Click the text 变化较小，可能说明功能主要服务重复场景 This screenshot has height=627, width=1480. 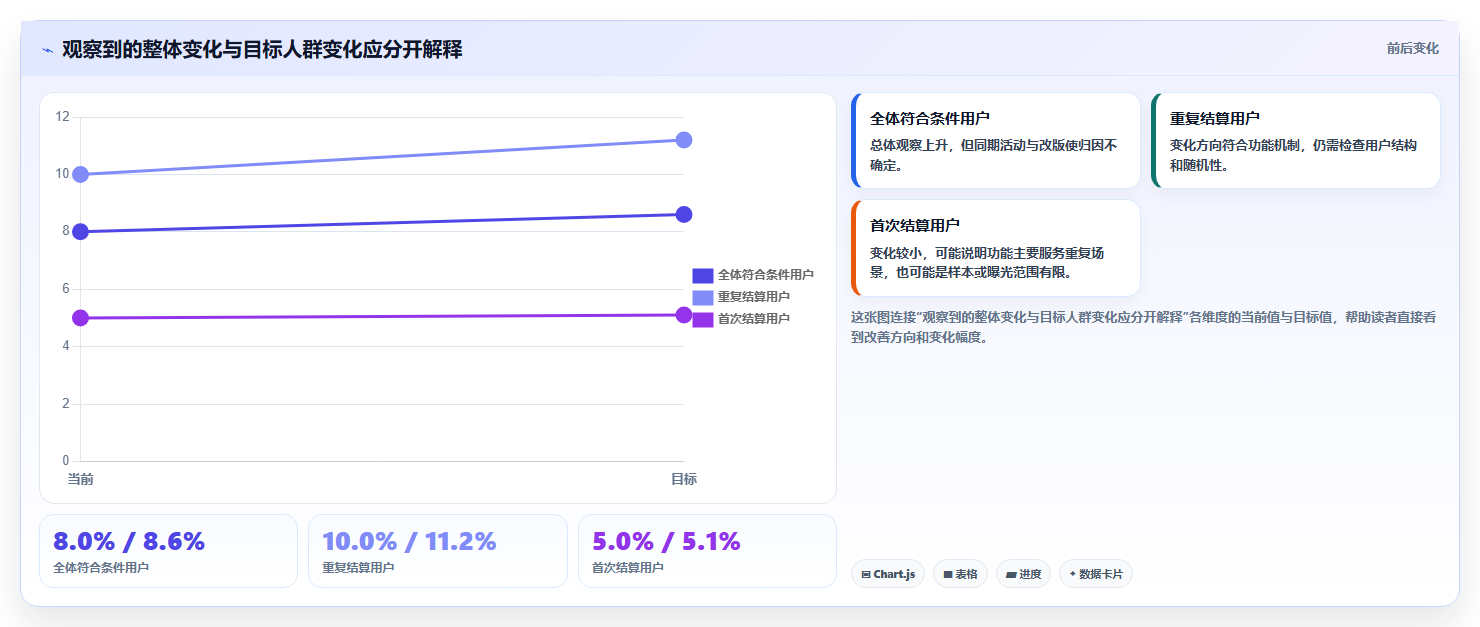coord(987,263)
